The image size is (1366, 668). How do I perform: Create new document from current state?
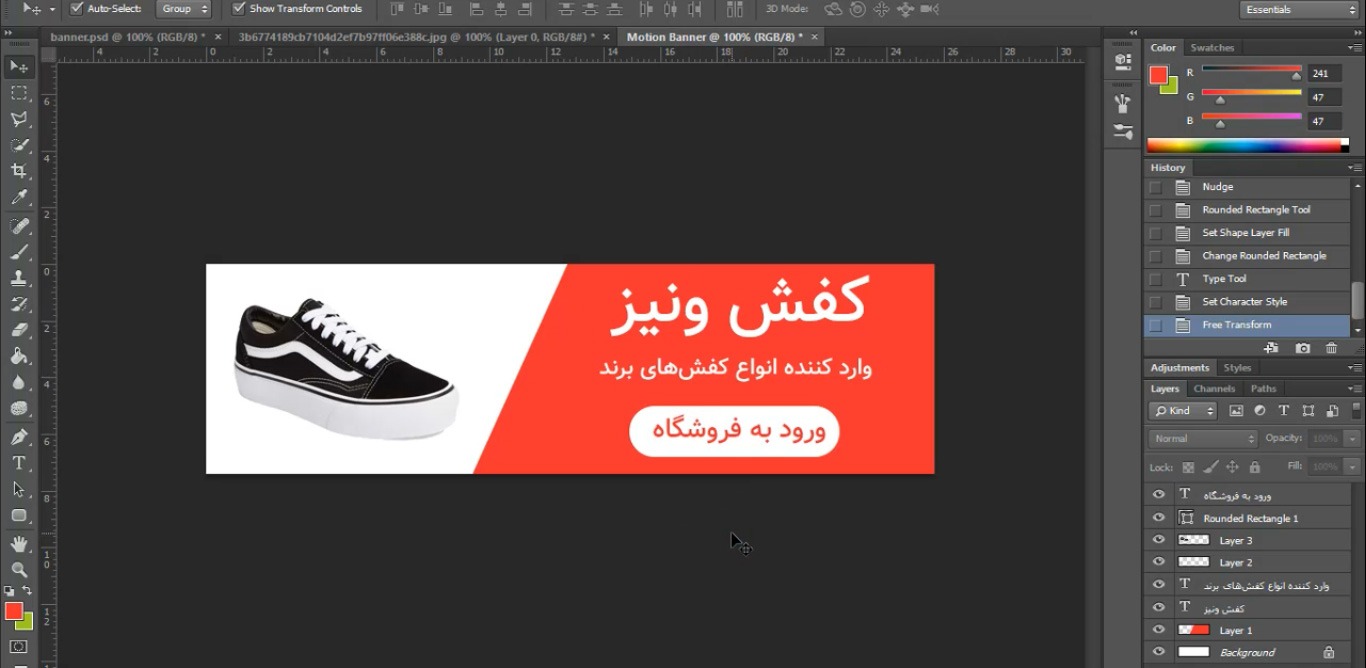[x=1271, y=348]
